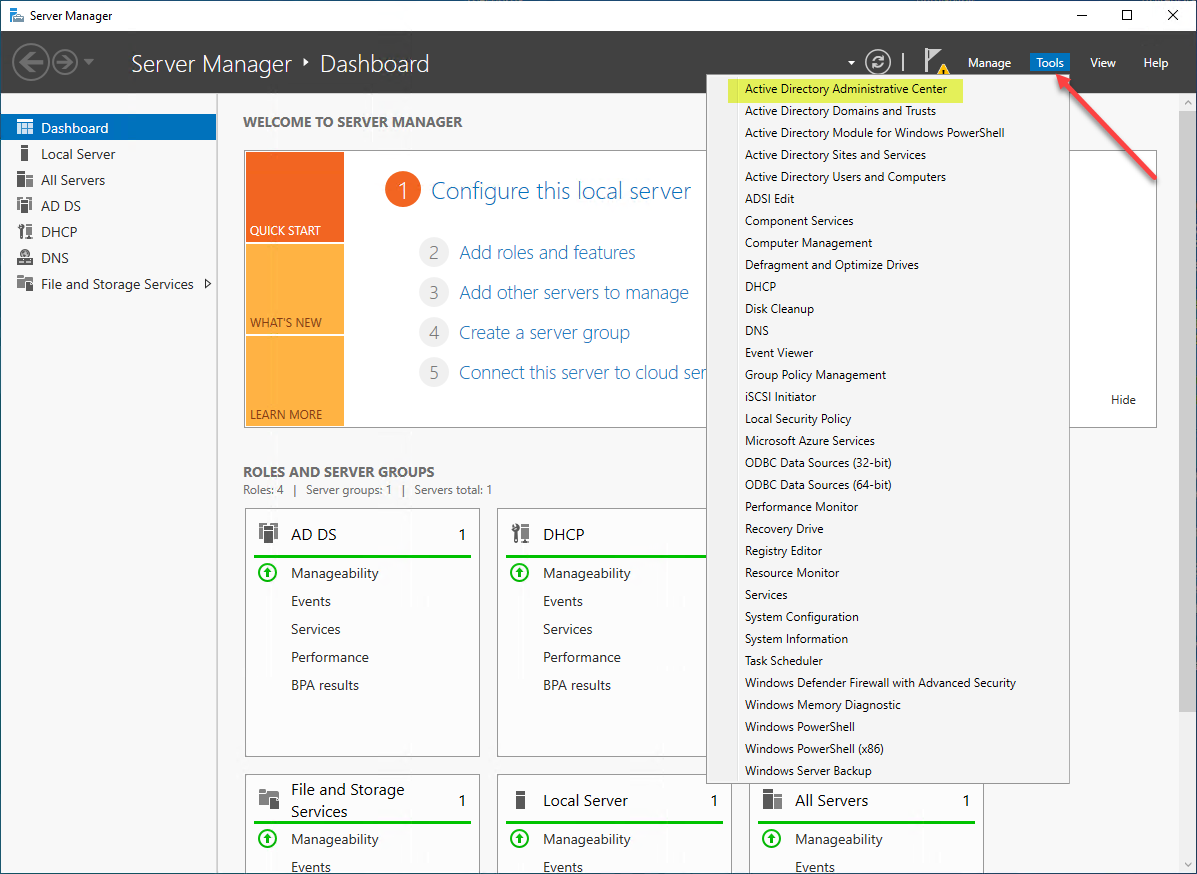Click the File and Storage Services tile icon
The image size is (1197, 874).
[x=269, y=798]
